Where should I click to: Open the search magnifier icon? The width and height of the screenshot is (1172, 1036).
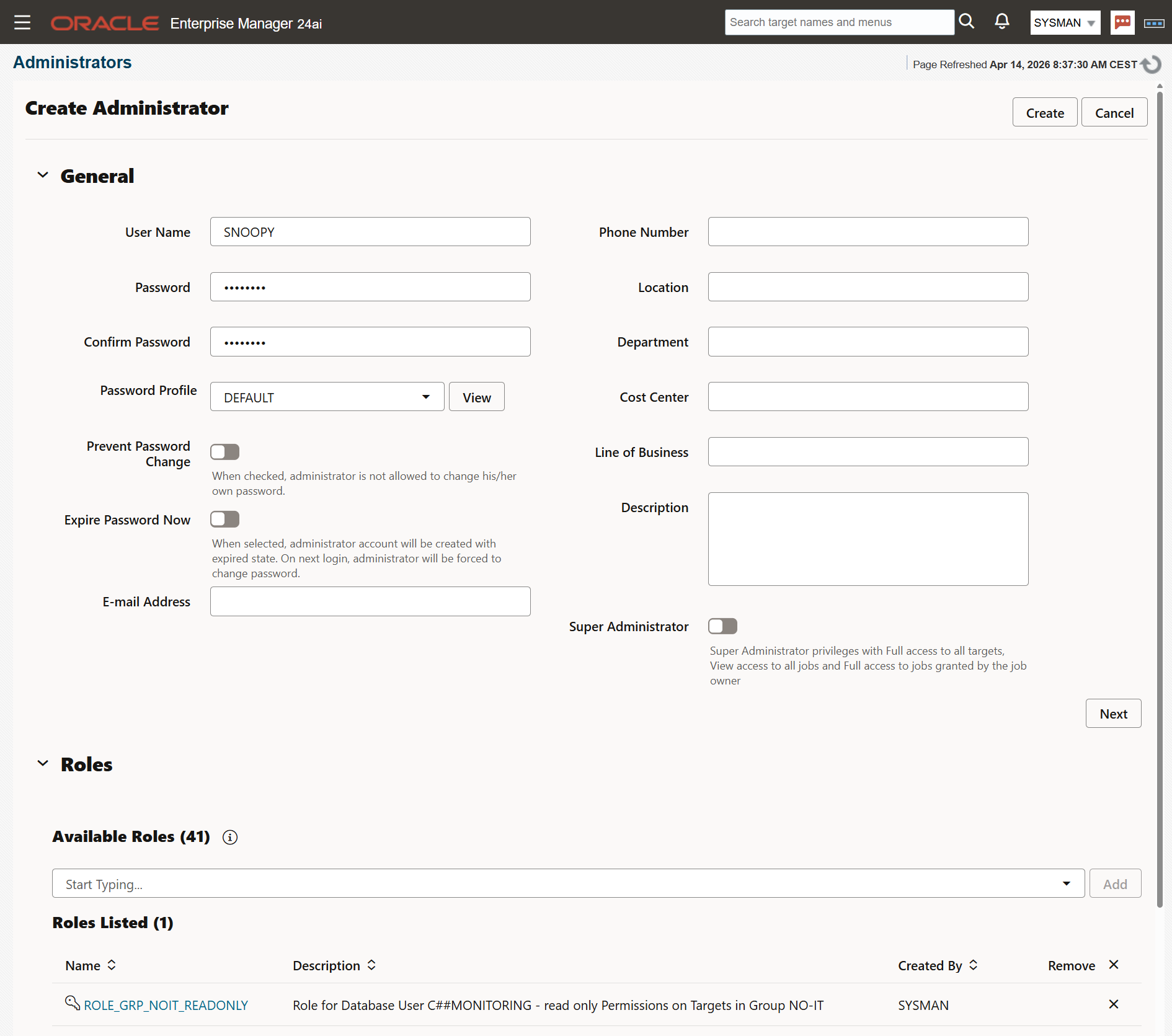[967, 21]
